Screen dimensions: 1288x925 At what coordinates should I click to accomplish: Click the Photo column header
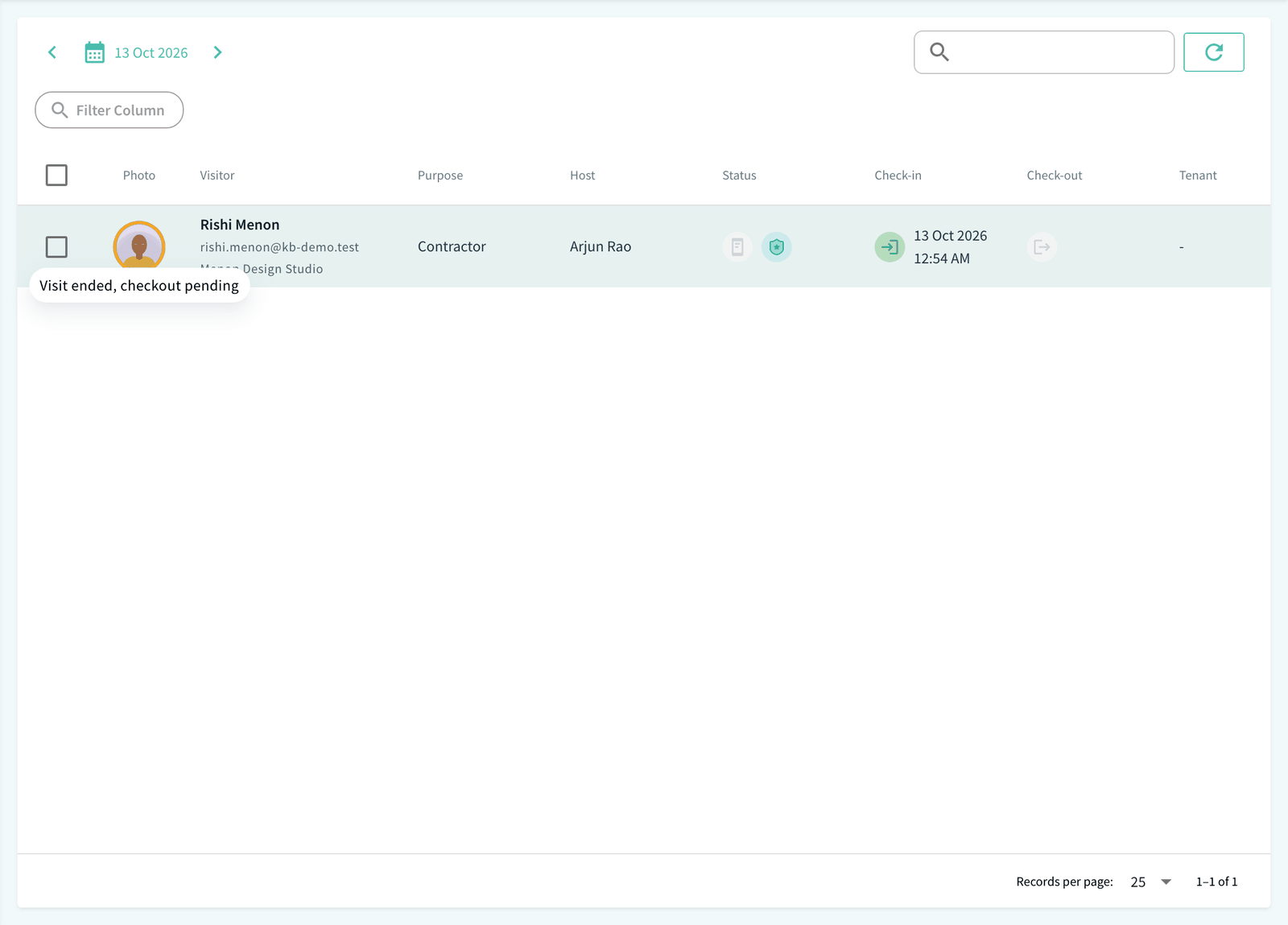[x=139, y=176]
